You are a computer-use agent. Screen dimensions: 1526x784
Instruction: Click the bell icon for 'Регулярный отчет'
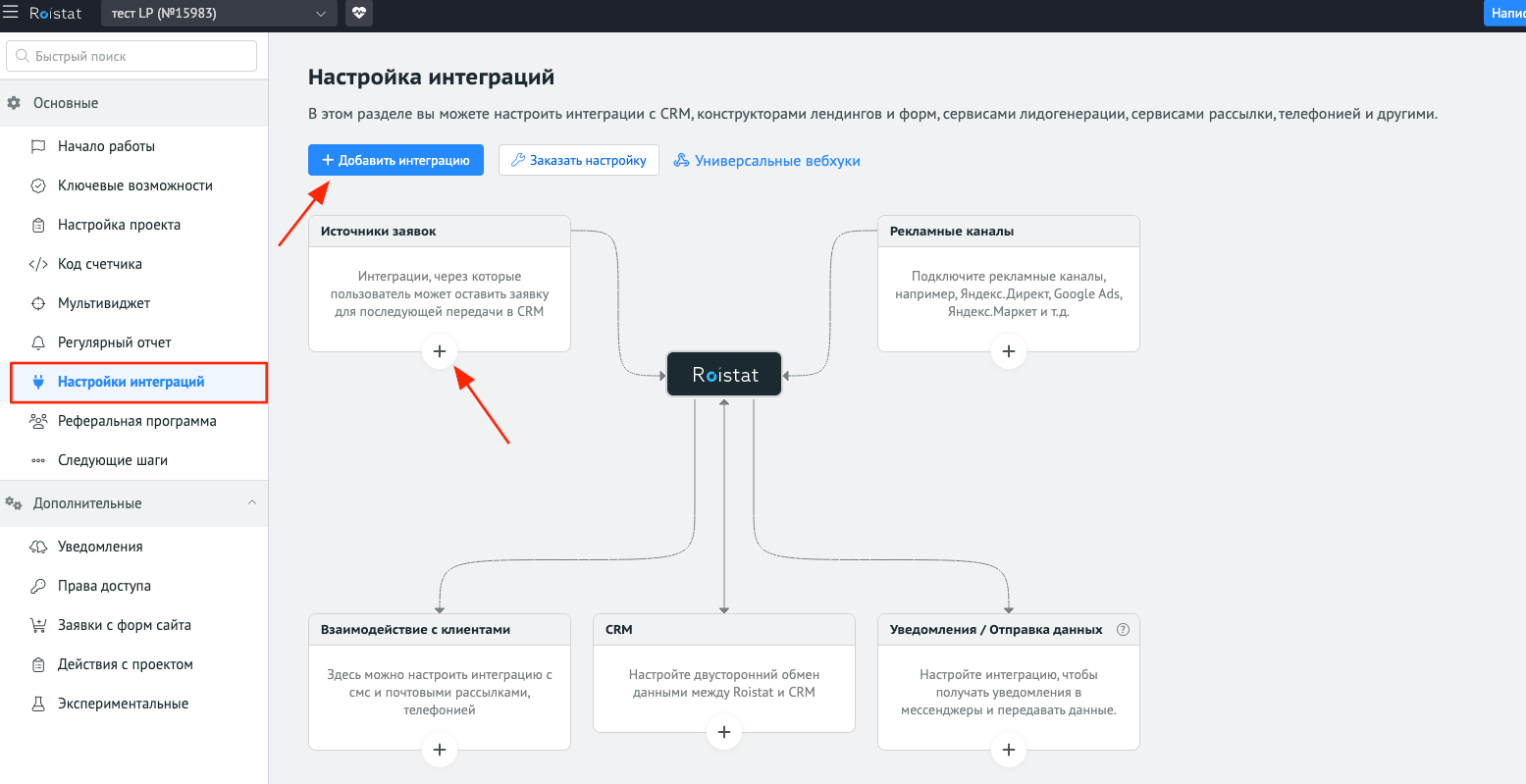click(x=38, y=342)
